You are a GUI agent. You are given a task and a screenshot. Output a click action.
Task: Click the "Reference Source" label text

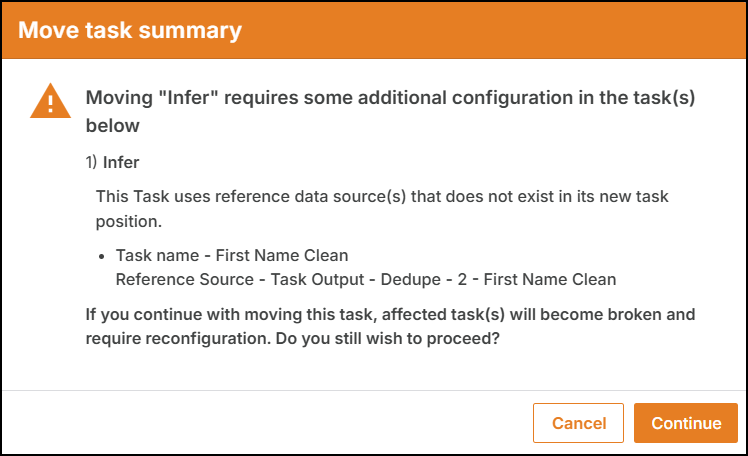[185, 279]
